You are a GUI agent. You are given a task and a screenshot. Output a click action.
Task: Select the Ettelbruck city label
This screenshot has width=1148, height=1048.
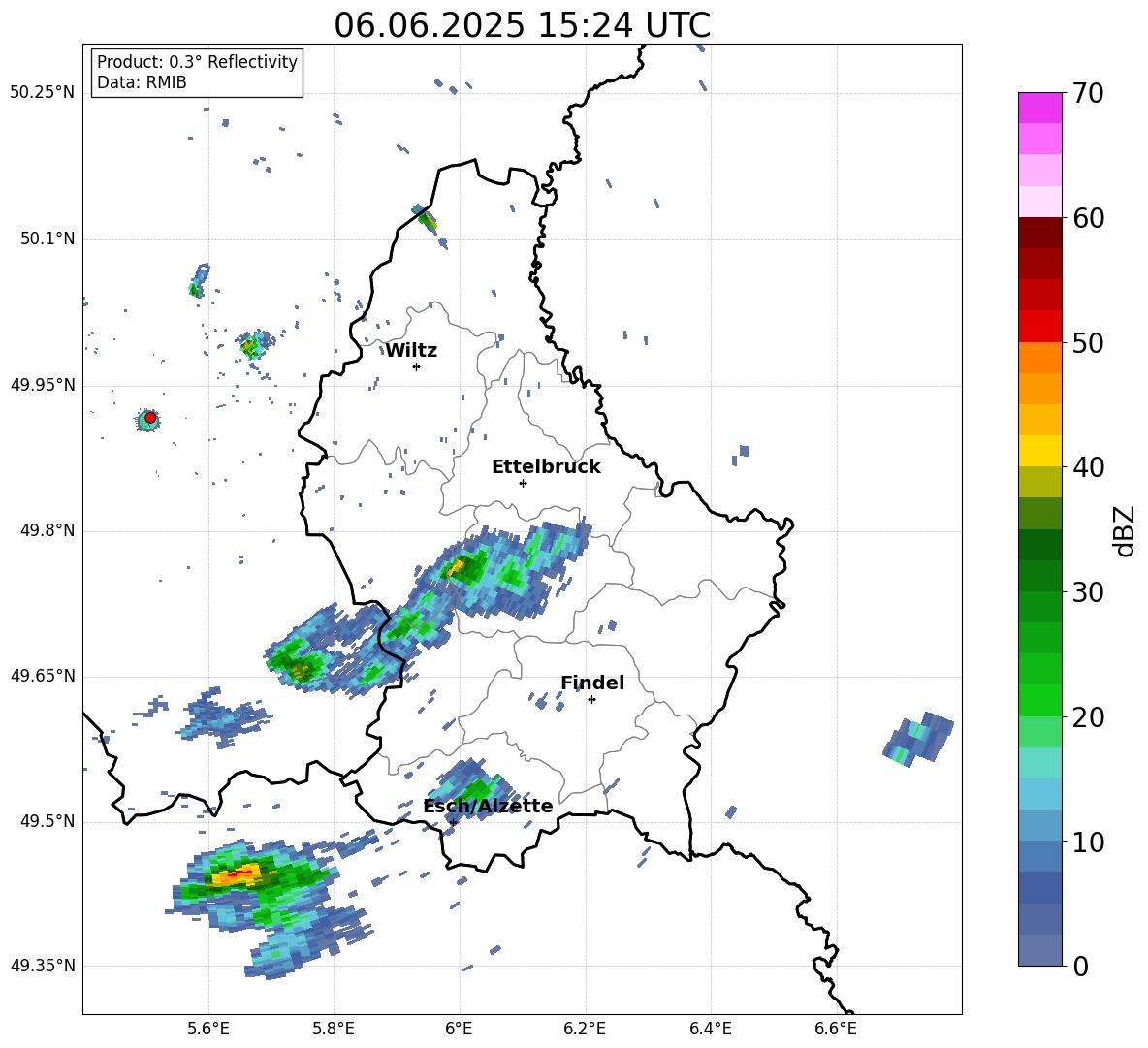click(546, 467)
